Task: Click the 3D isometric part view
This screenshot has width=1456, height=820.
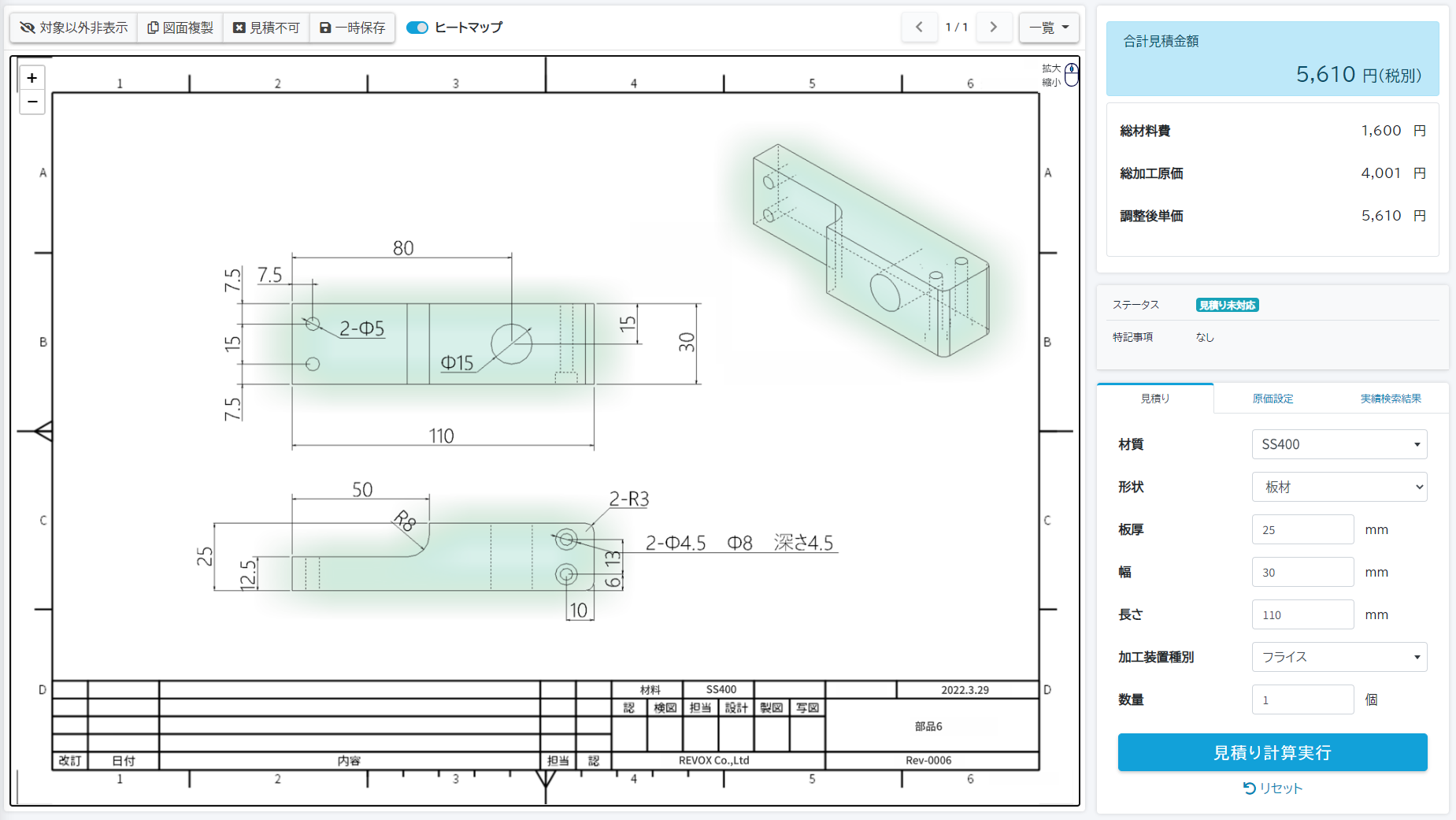Action: point(870,250)
